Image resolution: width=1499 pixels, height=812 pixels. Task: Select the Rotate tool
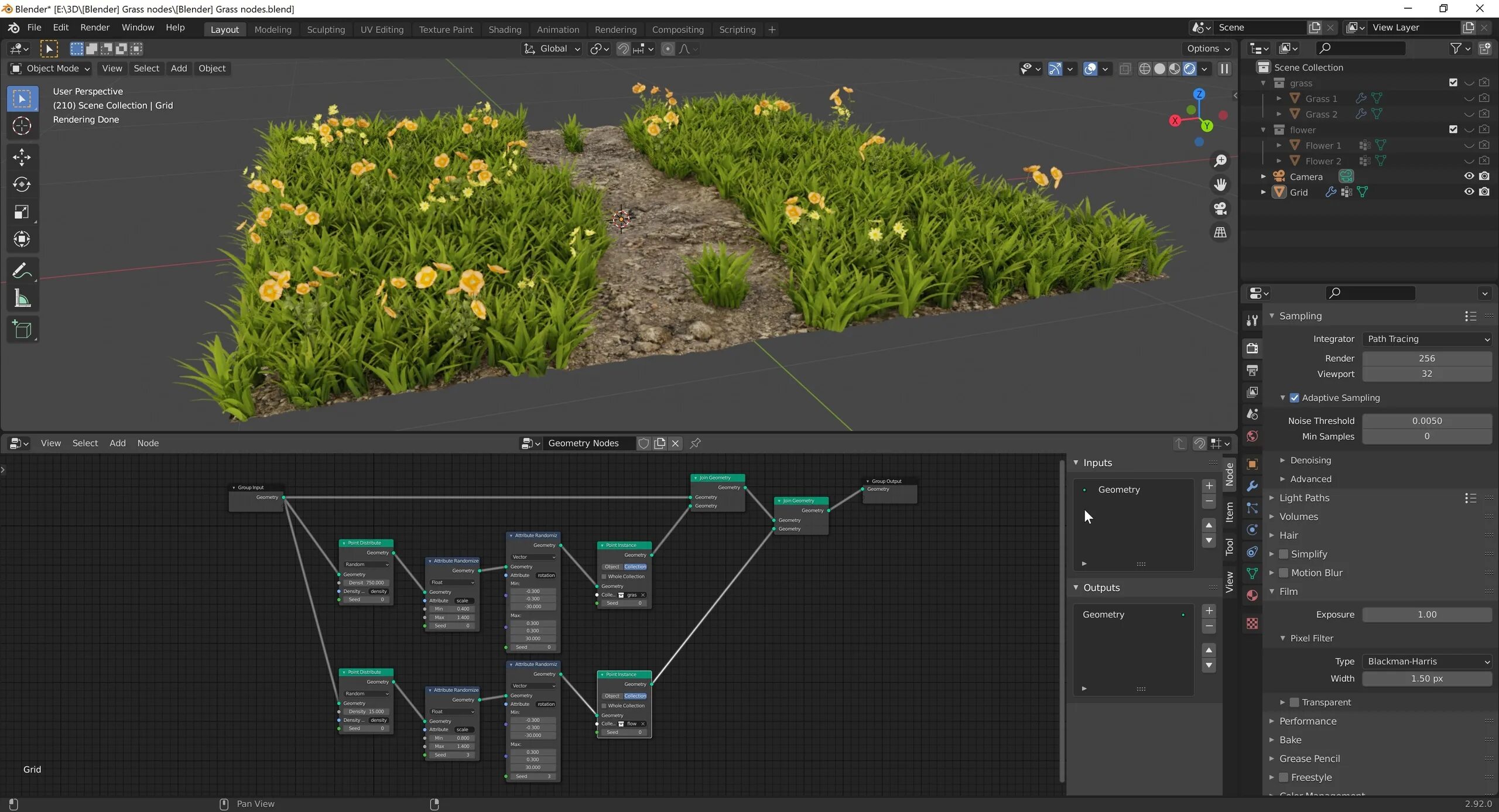pyautogui.click(x=22, y=184)
